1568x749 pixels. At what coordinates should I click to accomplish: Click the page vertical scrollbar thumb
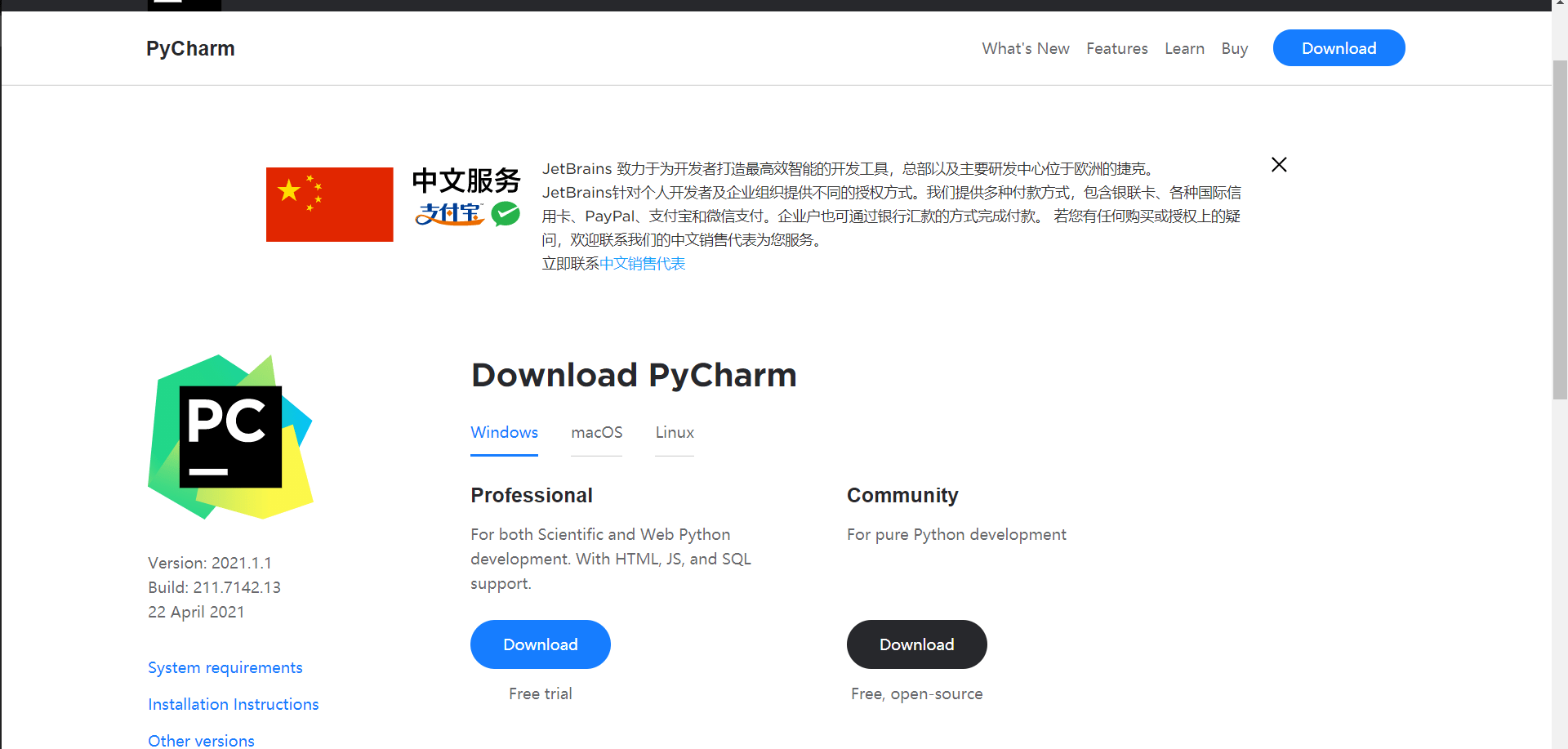tap(1560, 230)
